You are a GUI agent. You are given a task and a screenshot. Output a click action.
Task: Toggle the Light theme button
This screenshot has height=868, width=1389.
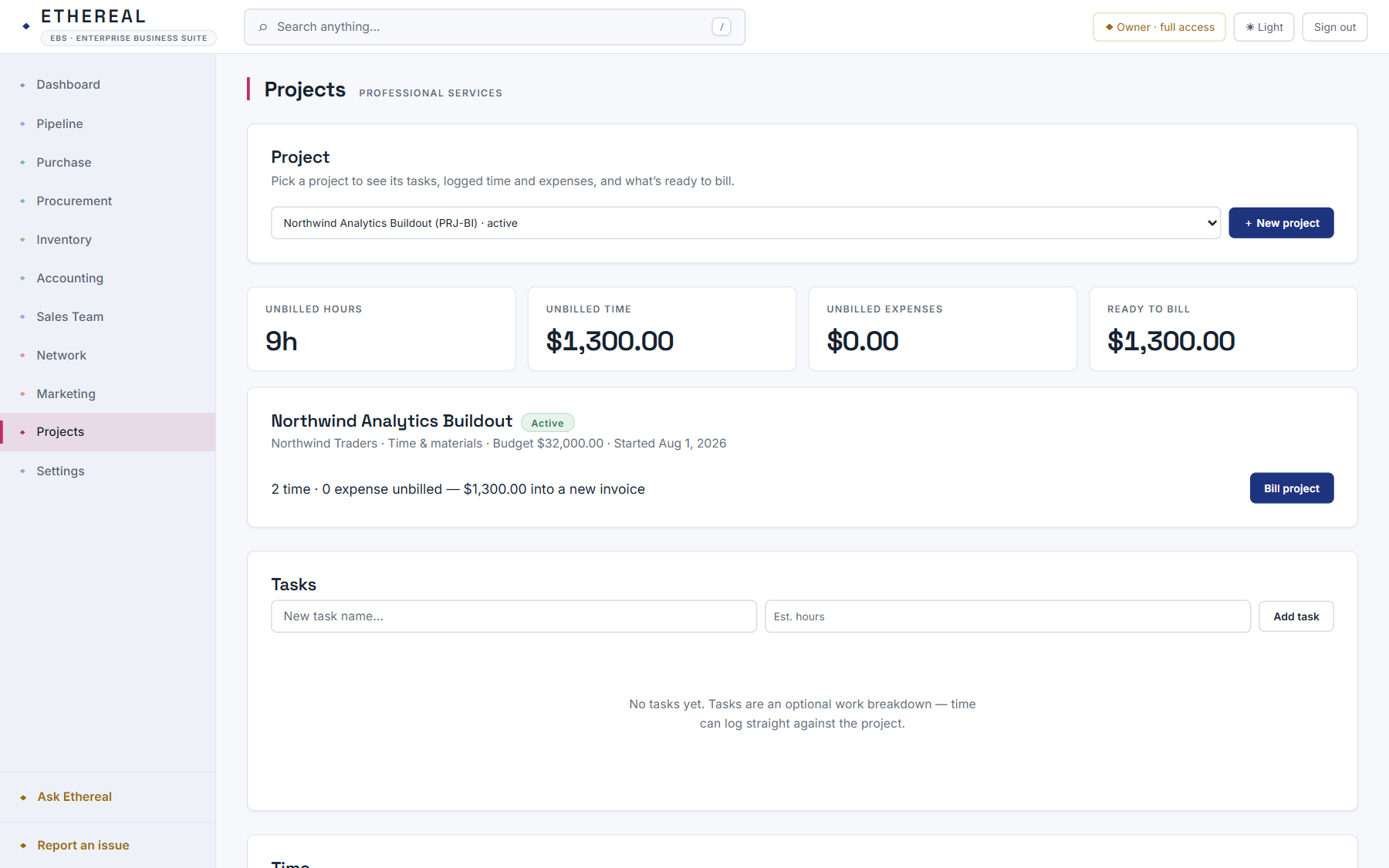[x=1264, y=27]
